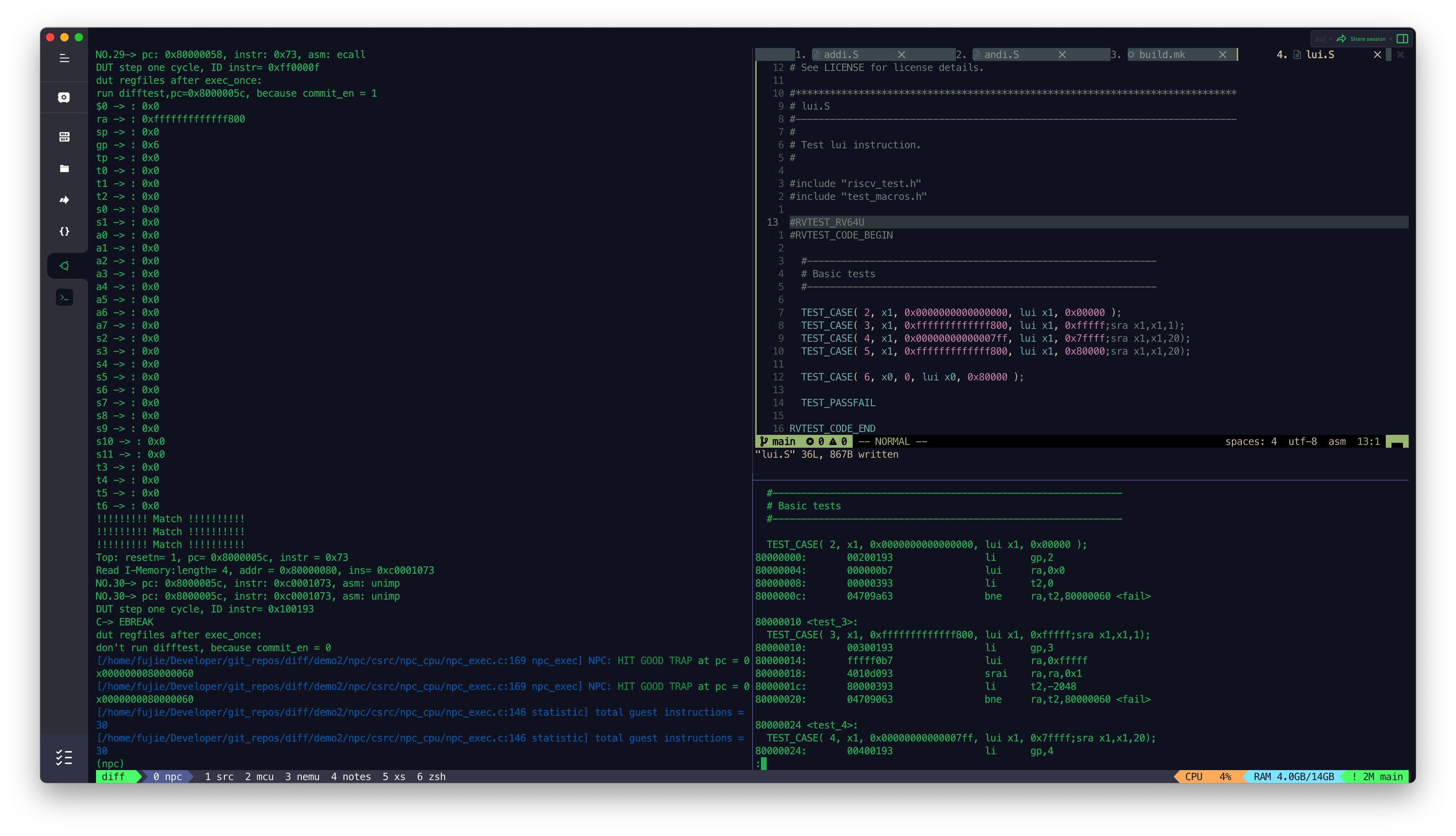Open the SFTP folder icon
The image size is (1456, 836).
[x=64, y=168]
